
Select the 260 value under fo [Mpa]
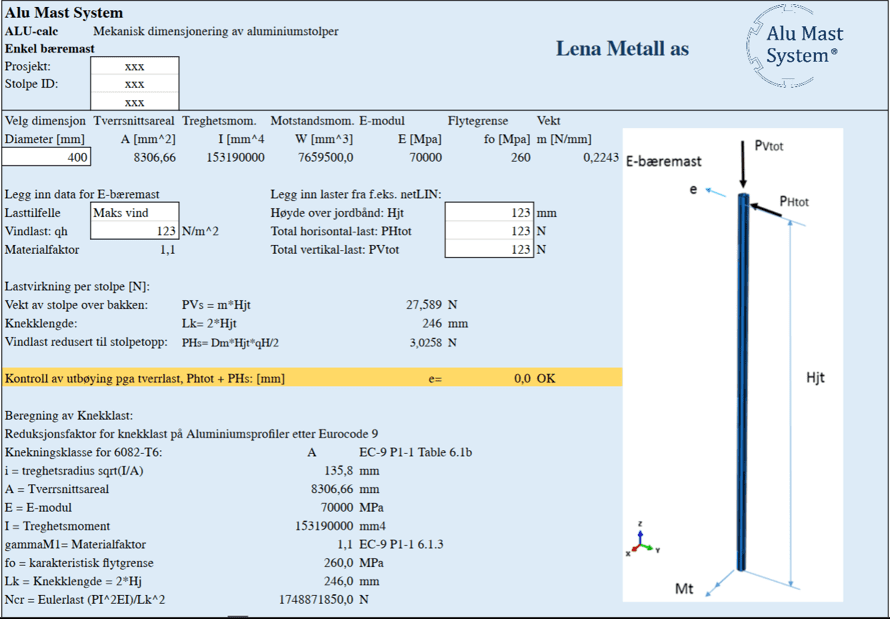[x=520, y=157]
